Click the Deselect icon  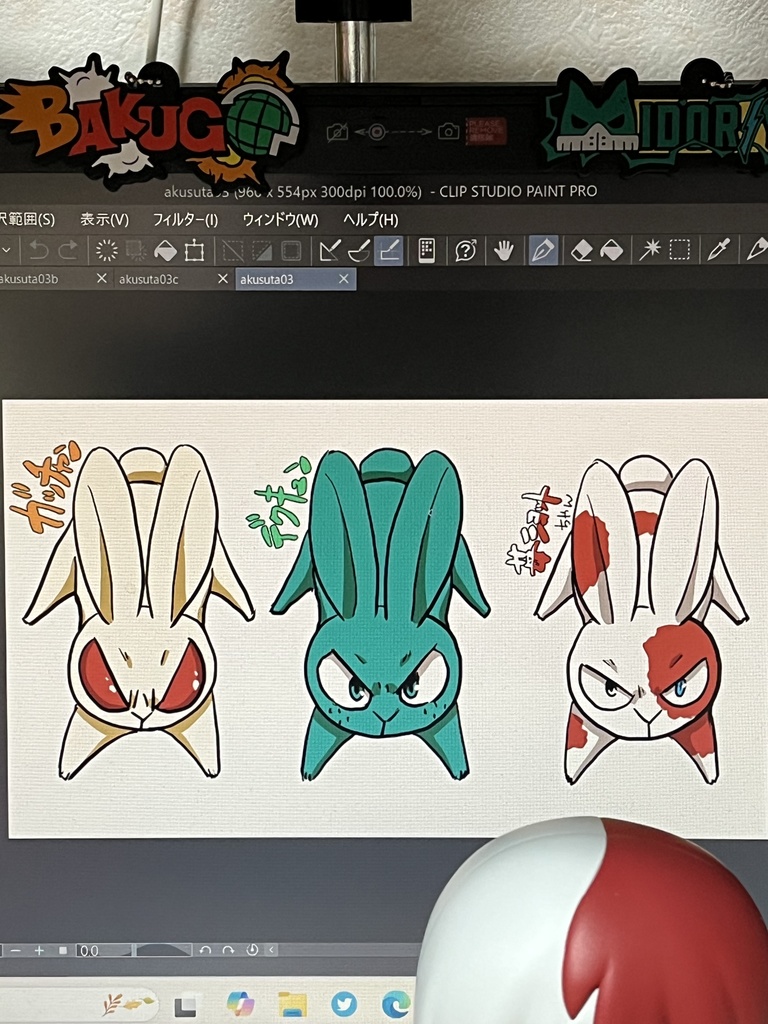232,251
